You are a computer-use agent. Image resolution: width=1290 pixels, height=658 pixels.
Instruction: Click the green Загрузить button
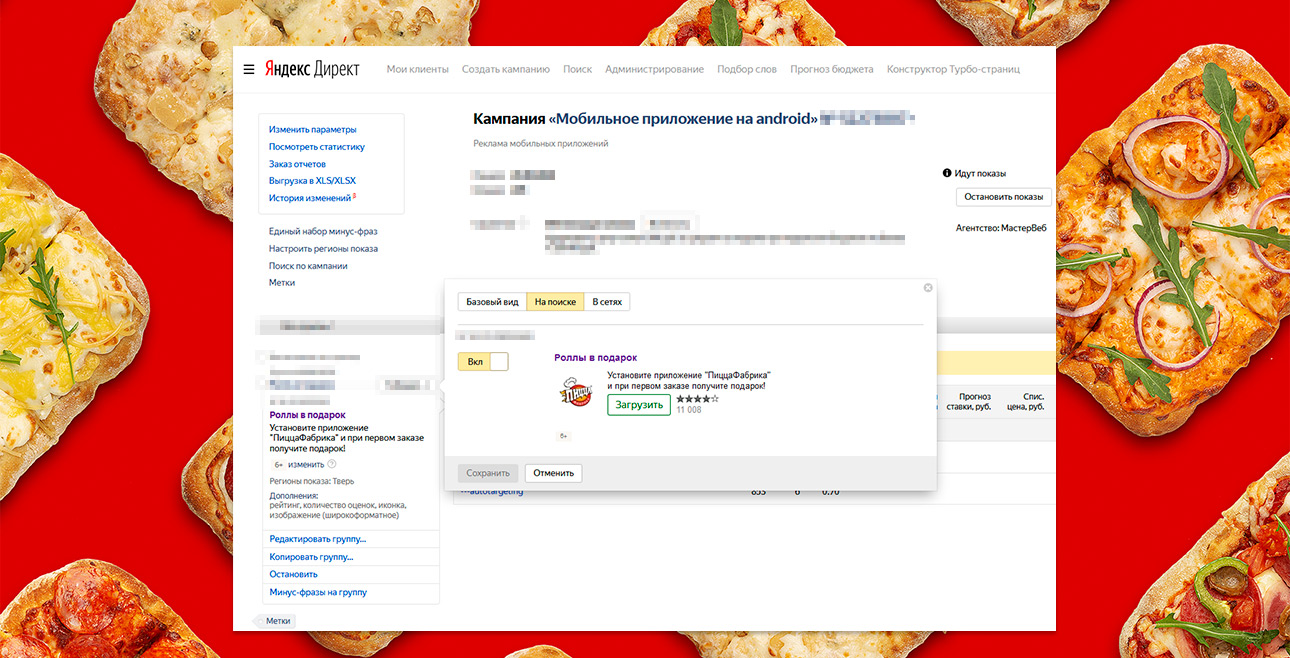click(638, 405)
